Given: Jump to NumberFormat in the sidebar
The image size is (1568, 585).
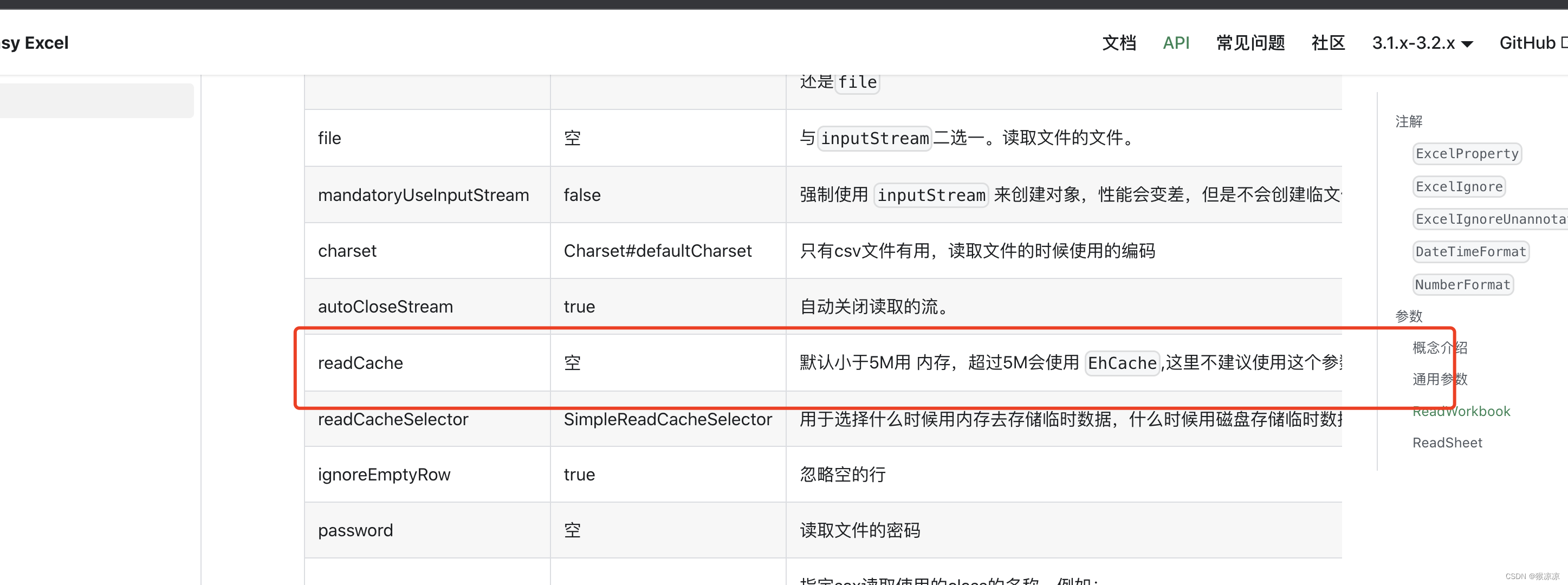Looking at the screenshot, I should 1463,284.
